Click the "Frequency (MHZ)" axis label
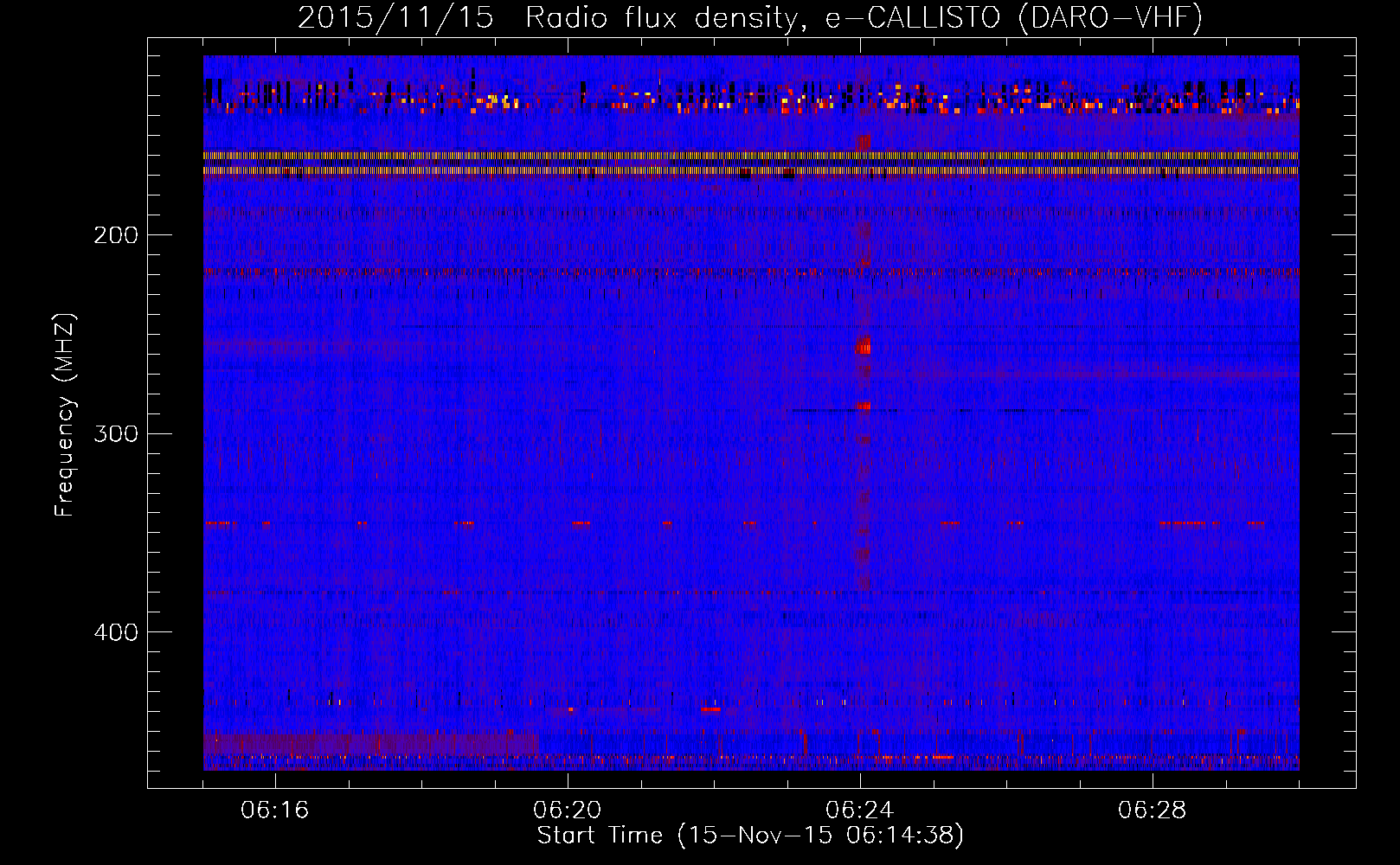The width and height of the screenshot is (1400, 865). tap(65, 415)
